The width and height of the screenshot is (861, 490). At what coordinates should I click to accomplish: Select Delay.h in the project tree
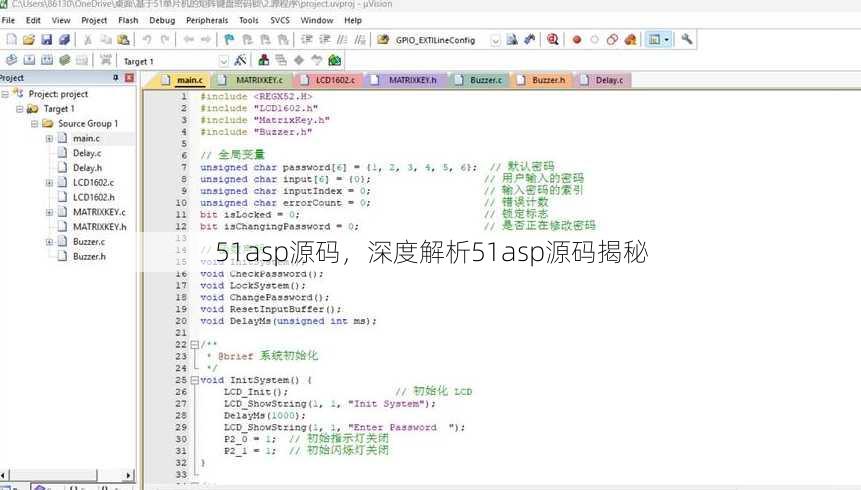(x=87, y=168)
